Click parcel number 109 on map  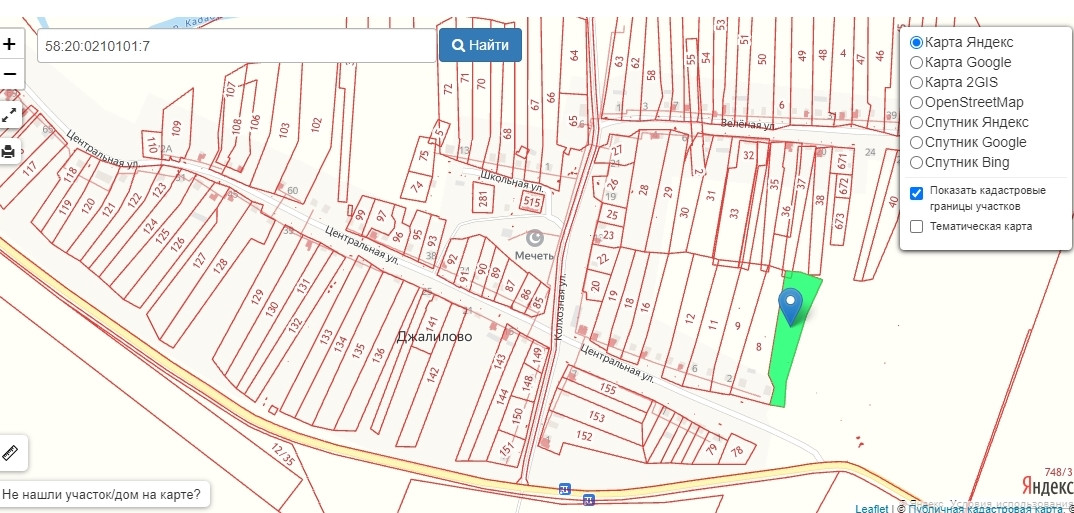pyautogui.click(x=176, y=128)
